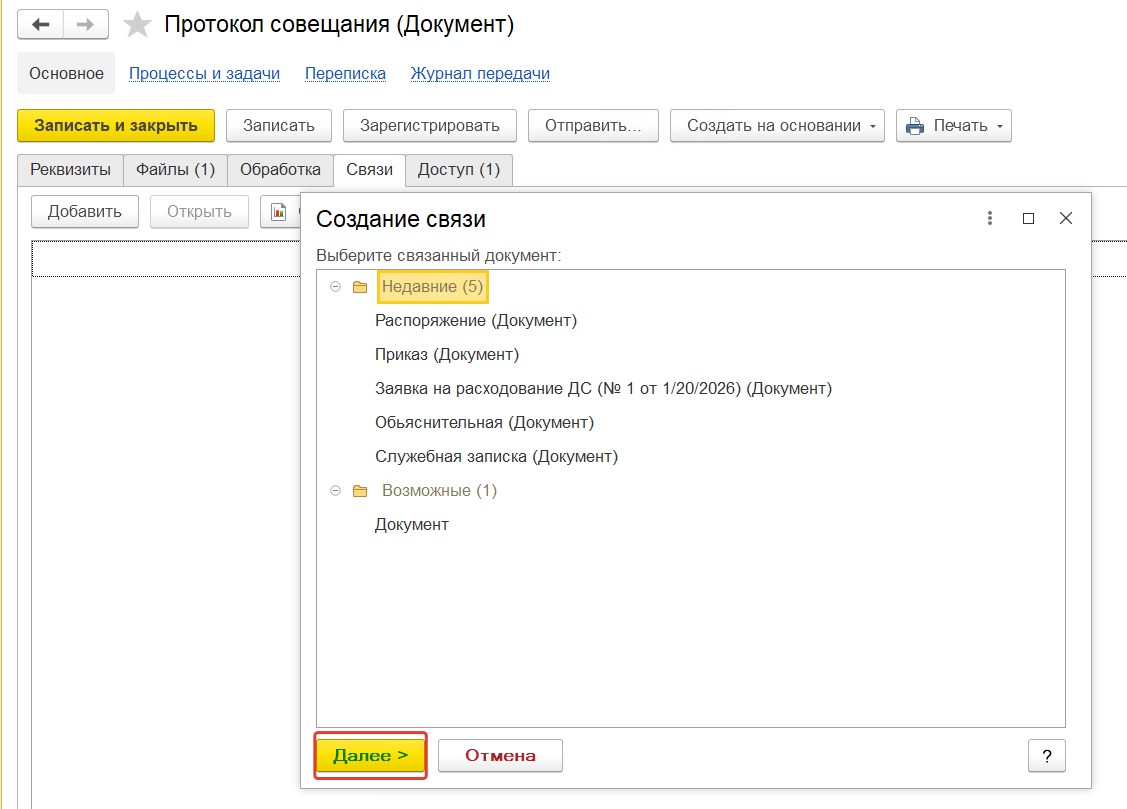Maximize the Создание связи dialog
The width and height of the screenshot is (1127, 809).
1028,218
